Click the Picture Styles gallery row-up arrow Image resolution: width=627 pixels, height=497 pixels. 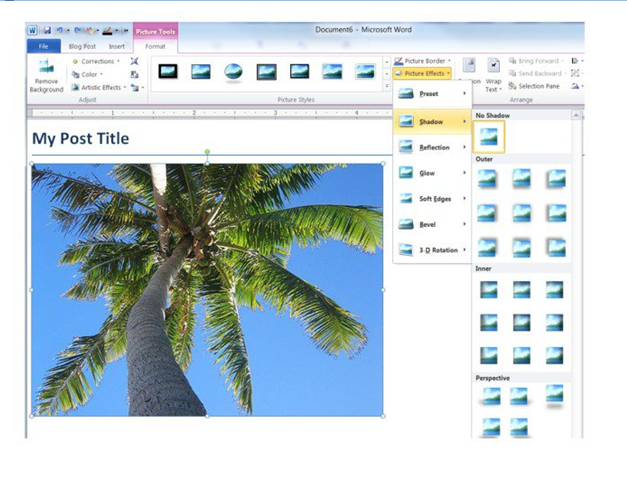[386, 62]
